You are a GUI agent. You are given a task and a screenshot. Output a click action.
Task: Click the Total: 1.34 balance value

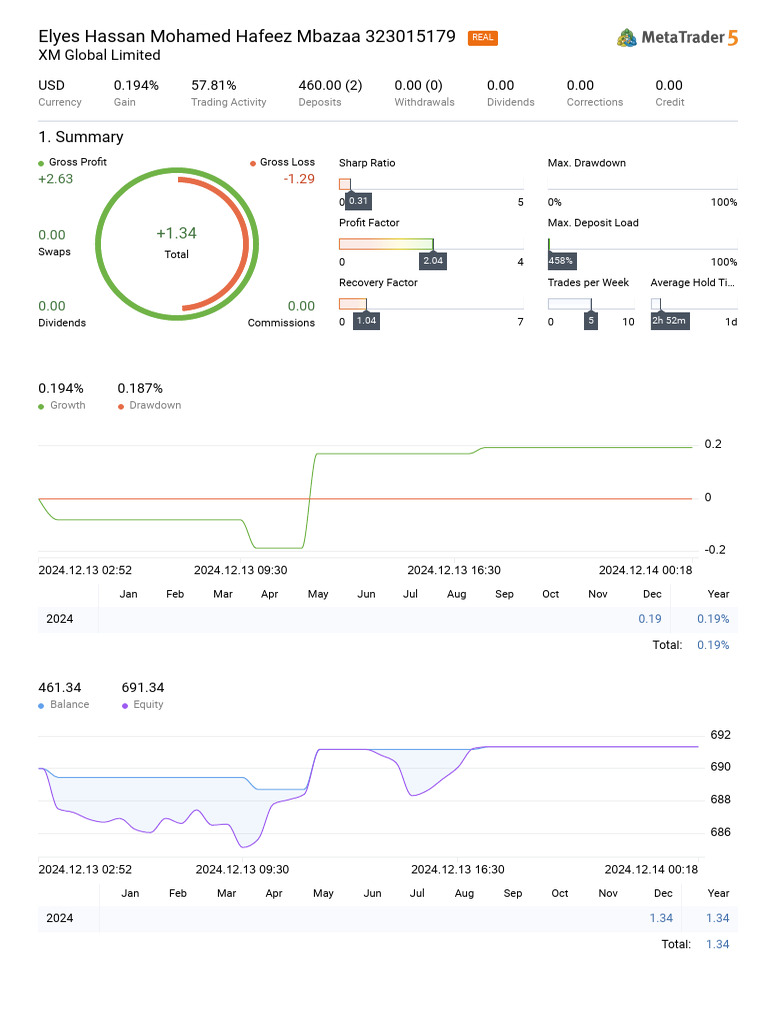718,944
